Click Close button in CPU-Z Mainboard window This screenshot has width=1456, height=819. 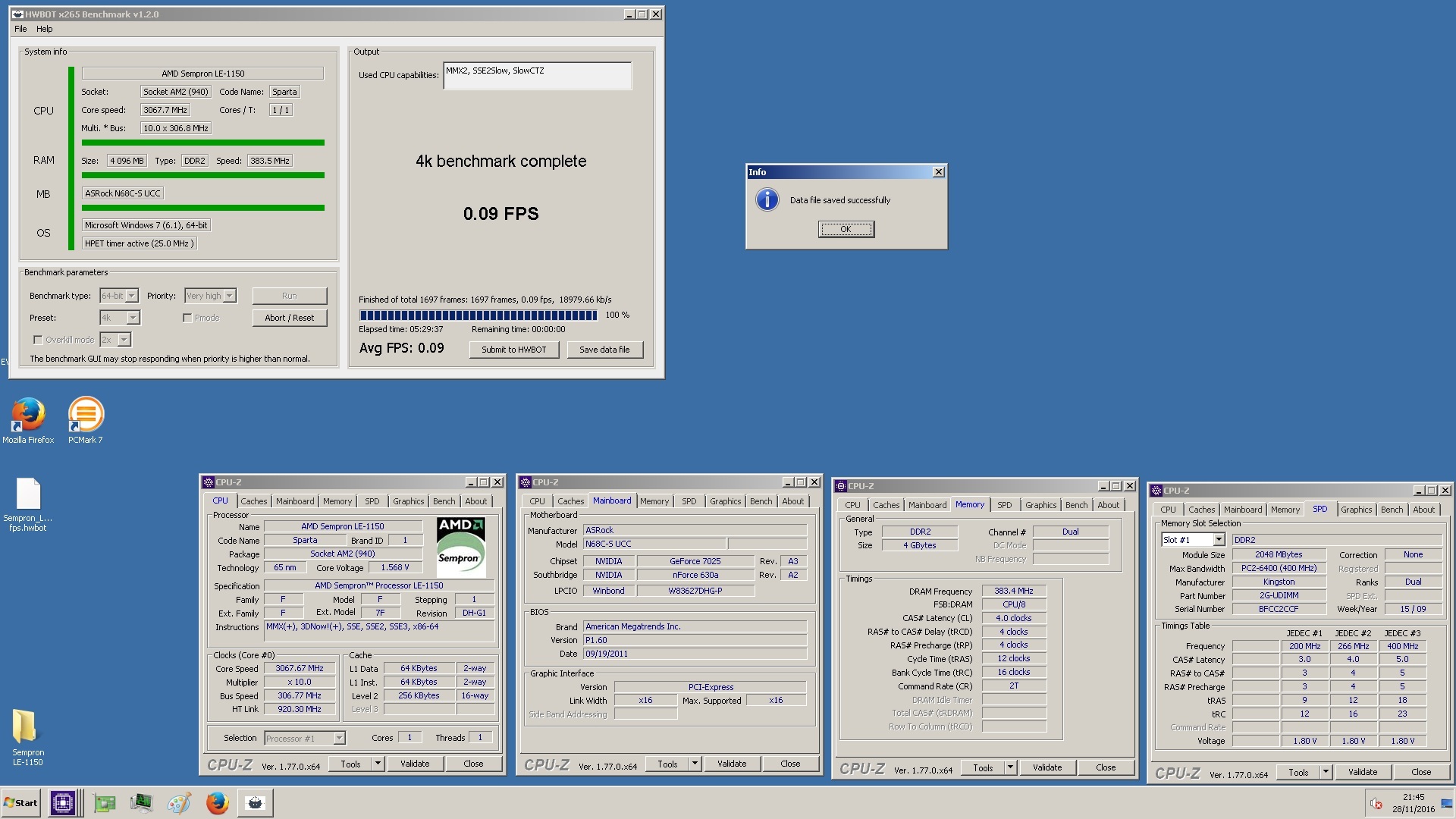(x=790, y=764)
